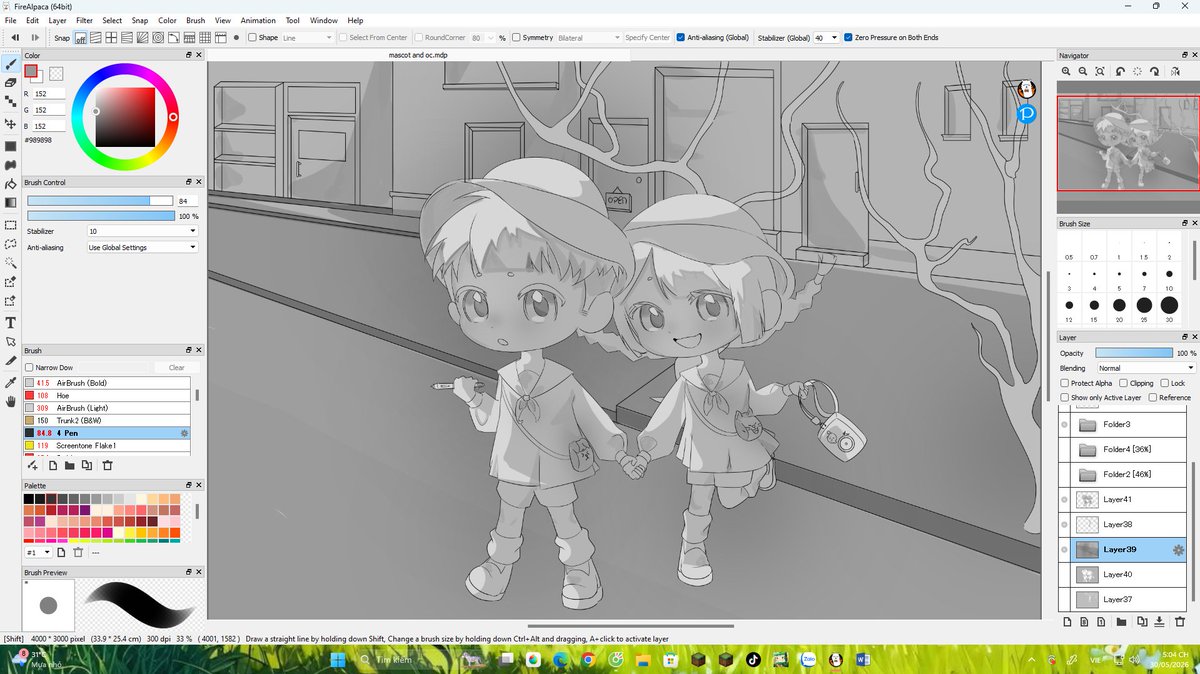The image size is (1200, 674).
Task: Turn snap off with the off icon
Action: tap(81, 38)
